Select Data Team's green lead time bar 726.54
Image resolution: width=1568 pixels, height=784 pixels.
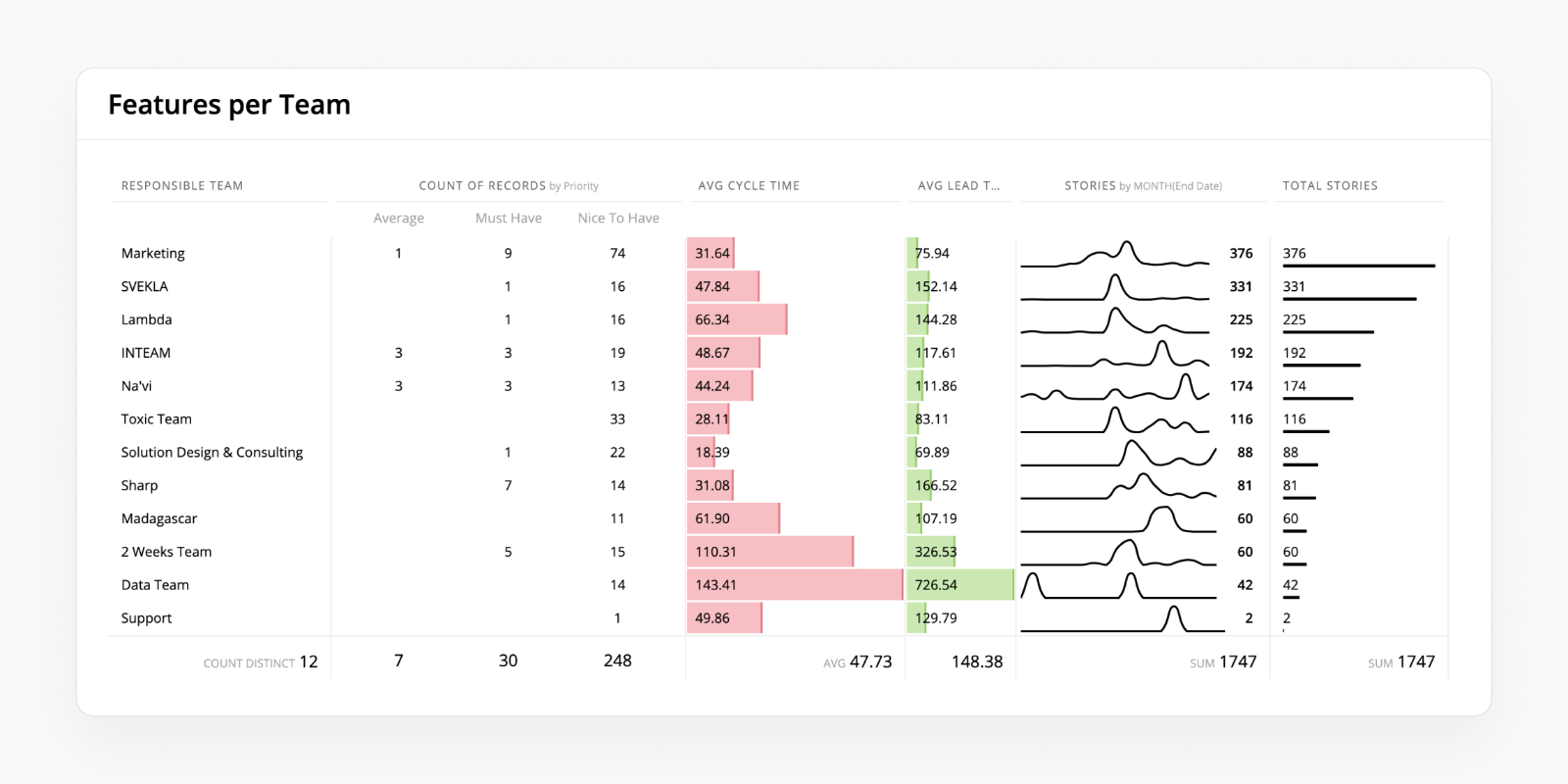point(959,585)
